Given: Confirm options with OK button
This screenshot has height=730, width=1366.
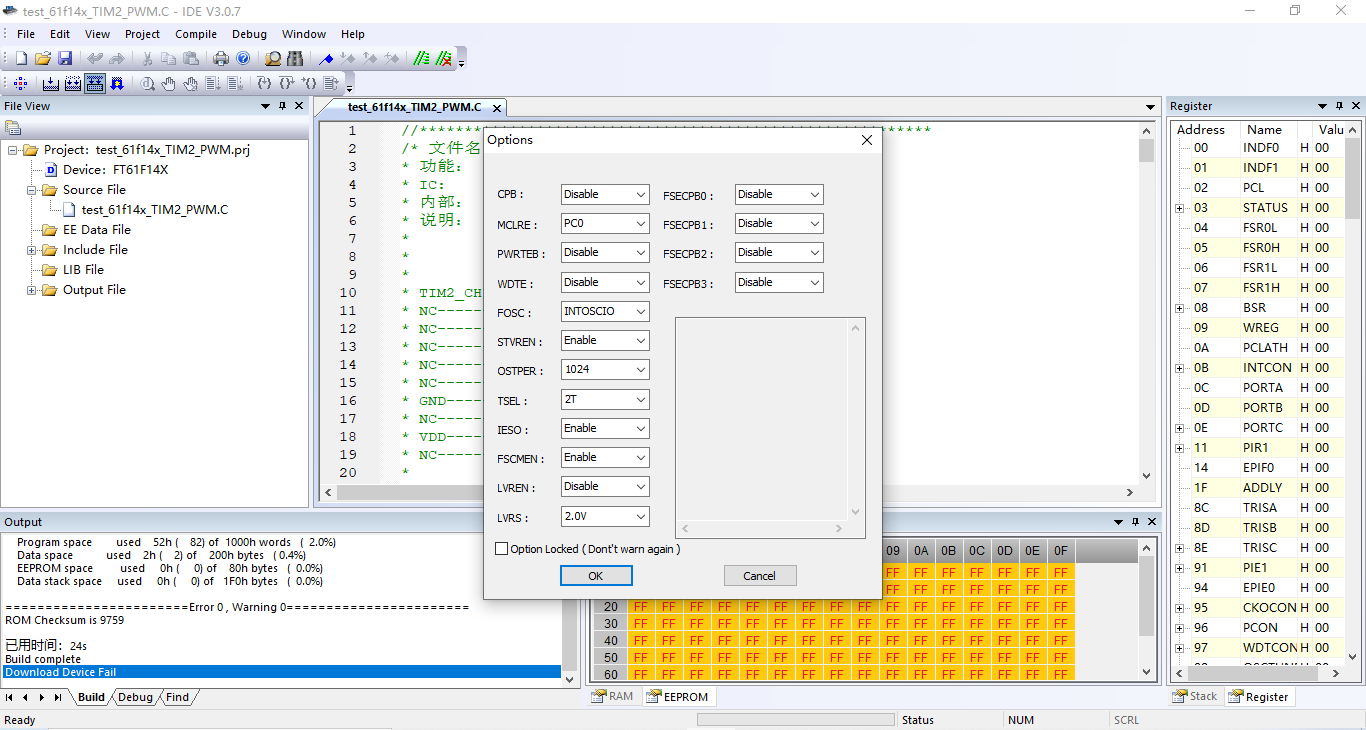Looking at the screenshot, I should coord(596,575).
